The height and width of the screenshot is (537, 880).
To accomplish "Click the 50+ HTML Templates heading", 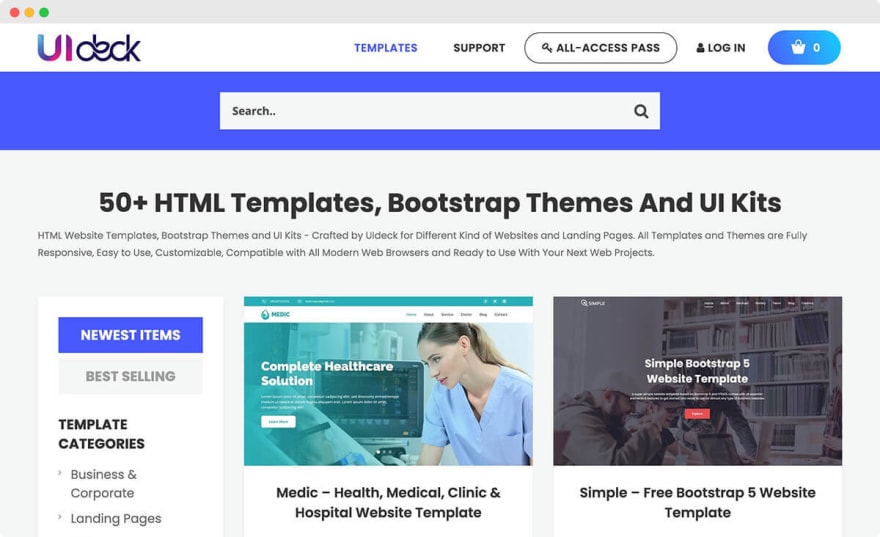I will click(x=440, y=203).
